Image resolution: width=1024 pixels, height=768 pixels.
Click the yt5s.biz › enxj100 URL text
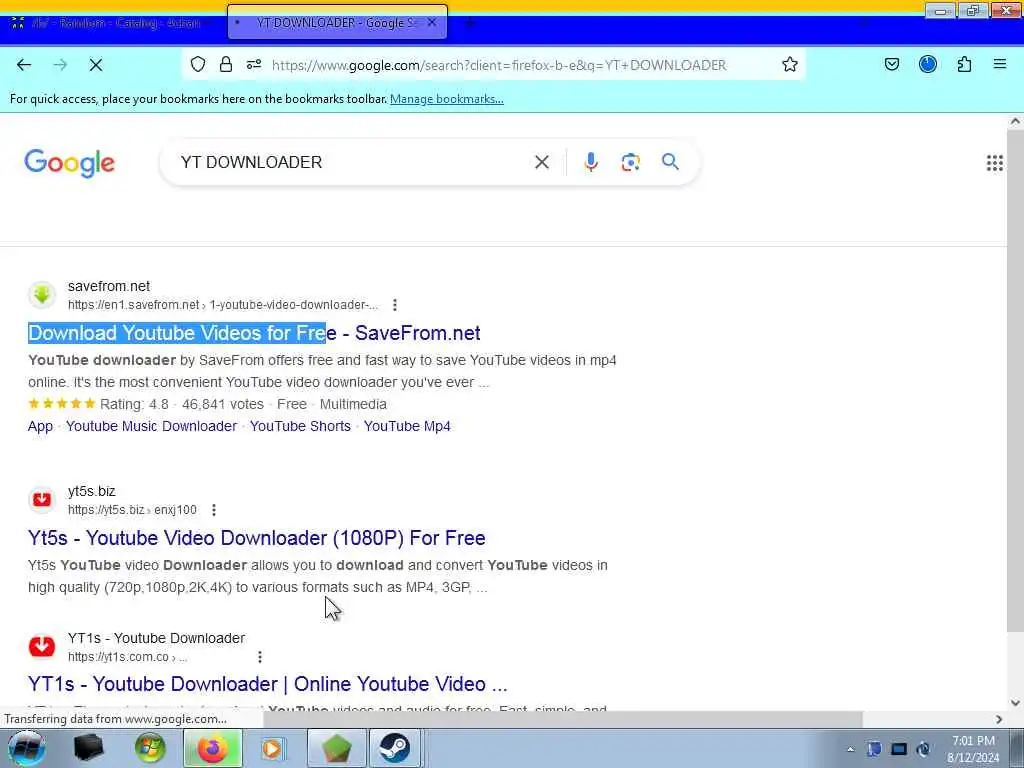tap(132, 510)
